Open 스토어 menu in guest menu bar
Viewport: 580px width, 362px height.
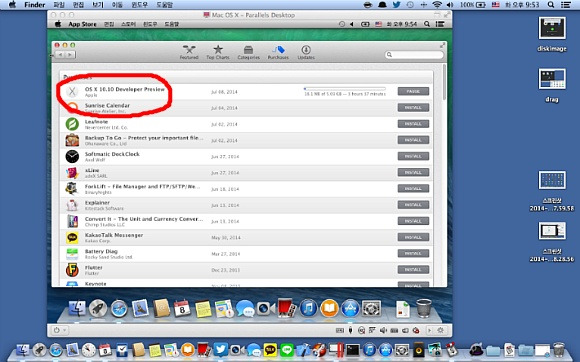coord(128,24)
